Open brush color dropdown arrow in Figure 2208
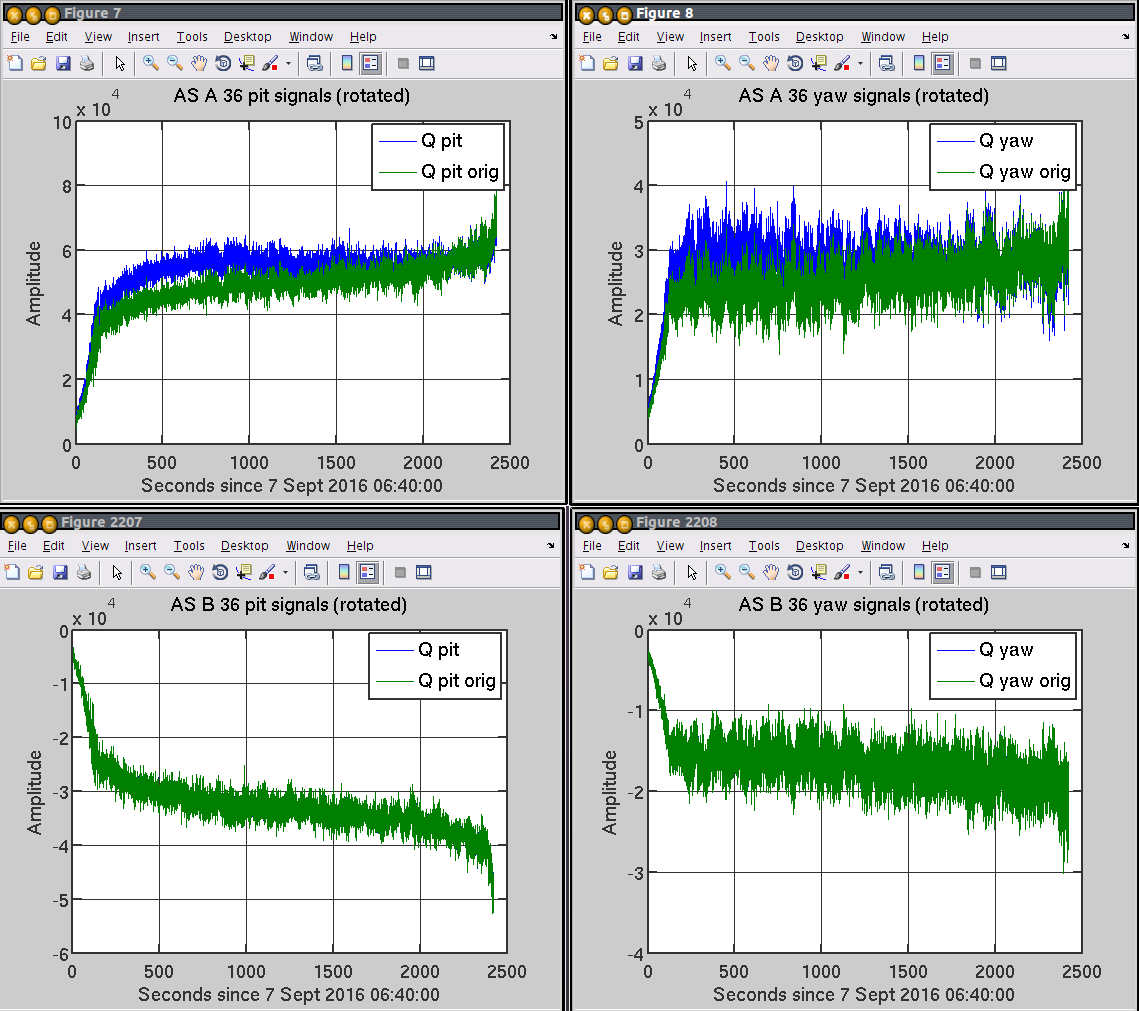This screenshot has width=1139, height=1011. (x=861, y=573)
